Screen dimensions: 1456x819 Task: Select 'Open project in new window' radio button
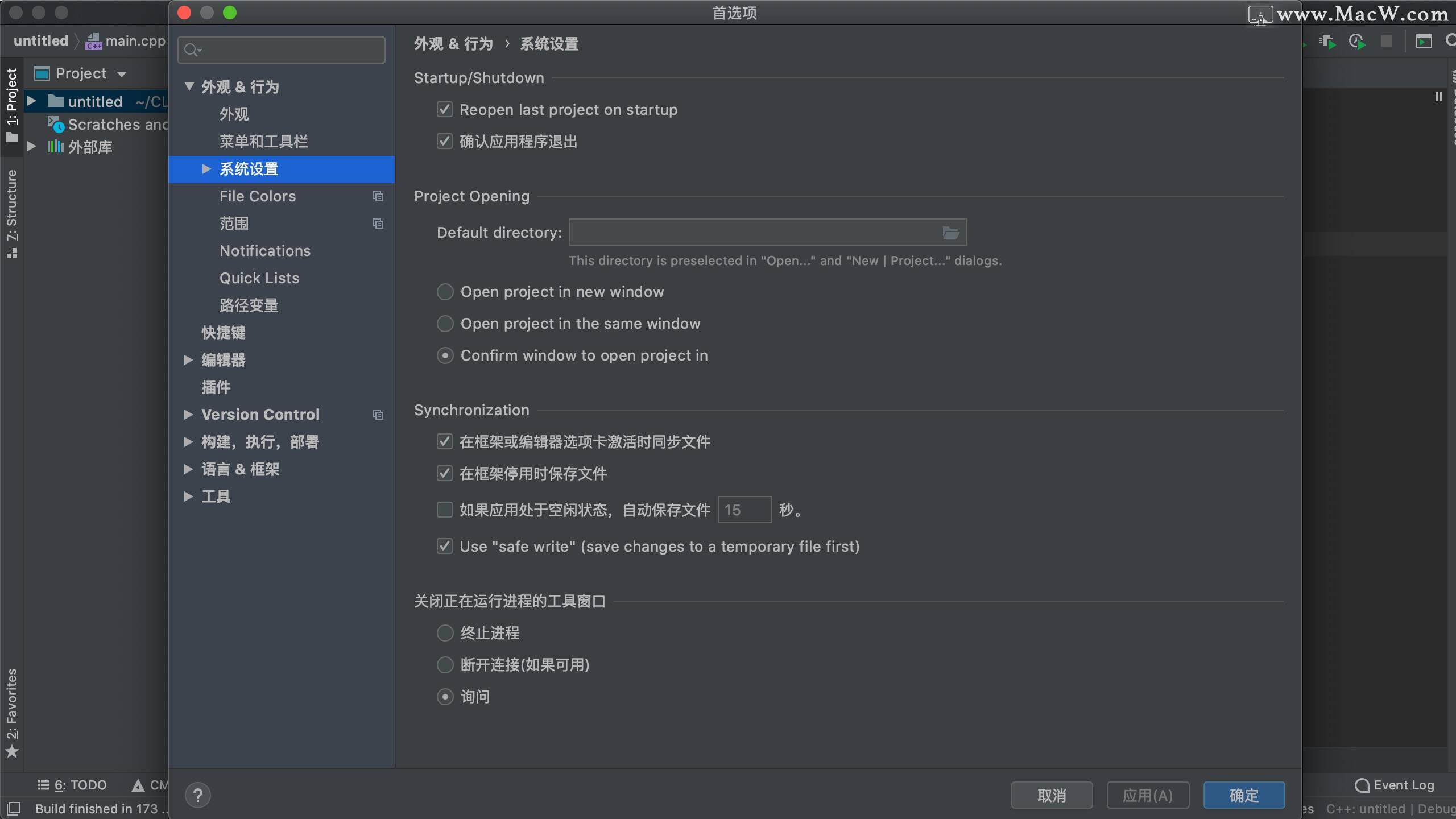[445, 291]
